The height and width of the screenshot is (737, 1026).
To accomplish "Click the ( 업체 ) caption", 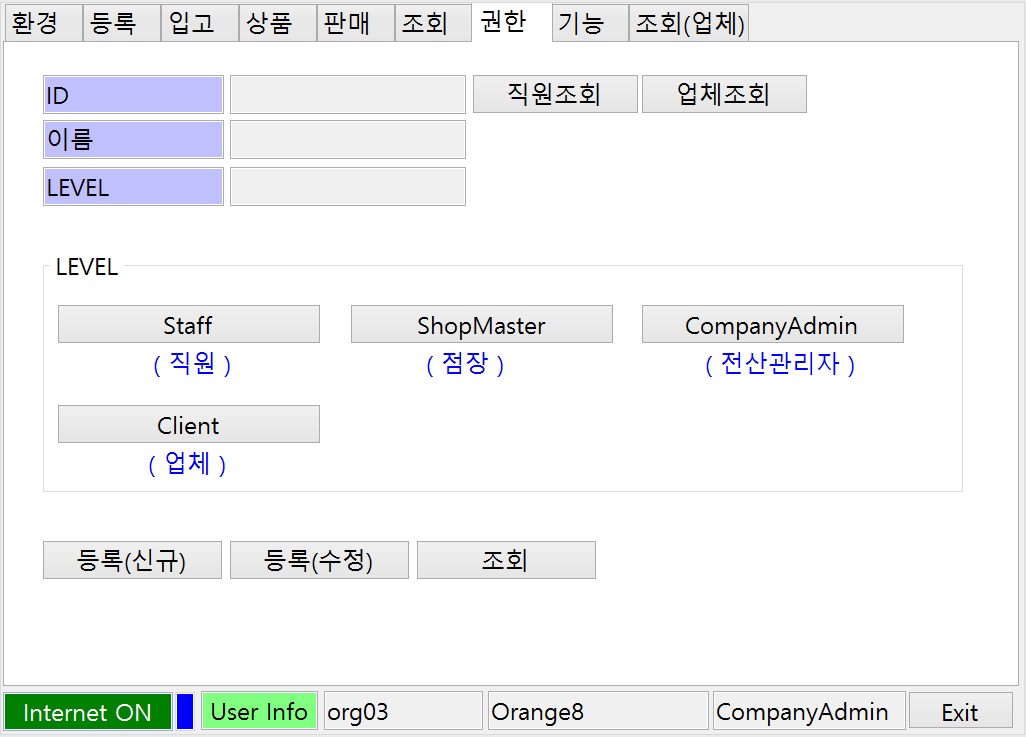I will 187,464.
